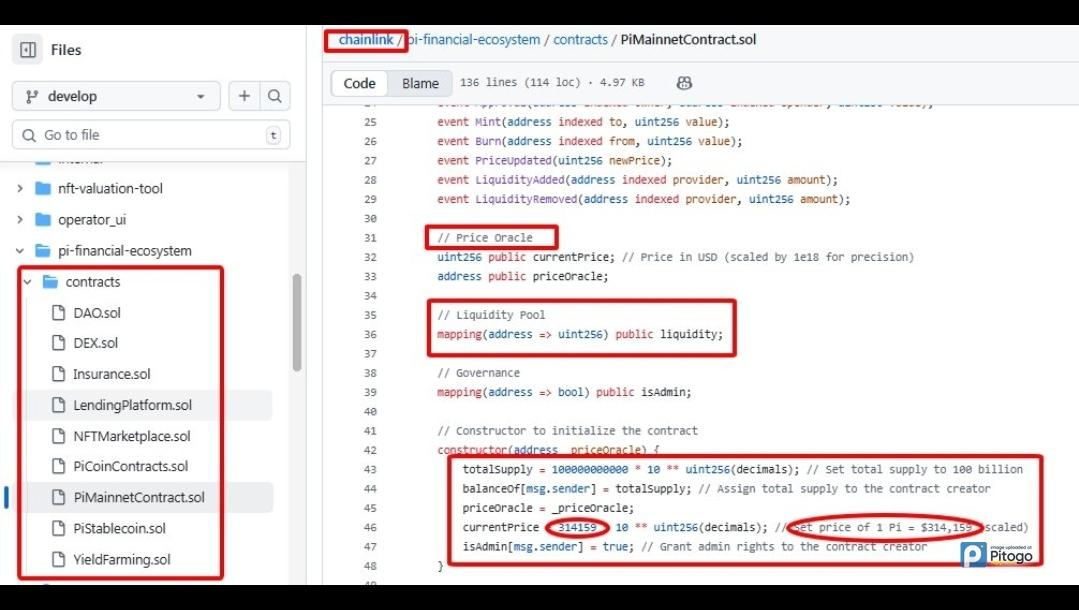The image size is (1079, 610).
Task: Click the Pitogo logo watermark
Action: 997,554
